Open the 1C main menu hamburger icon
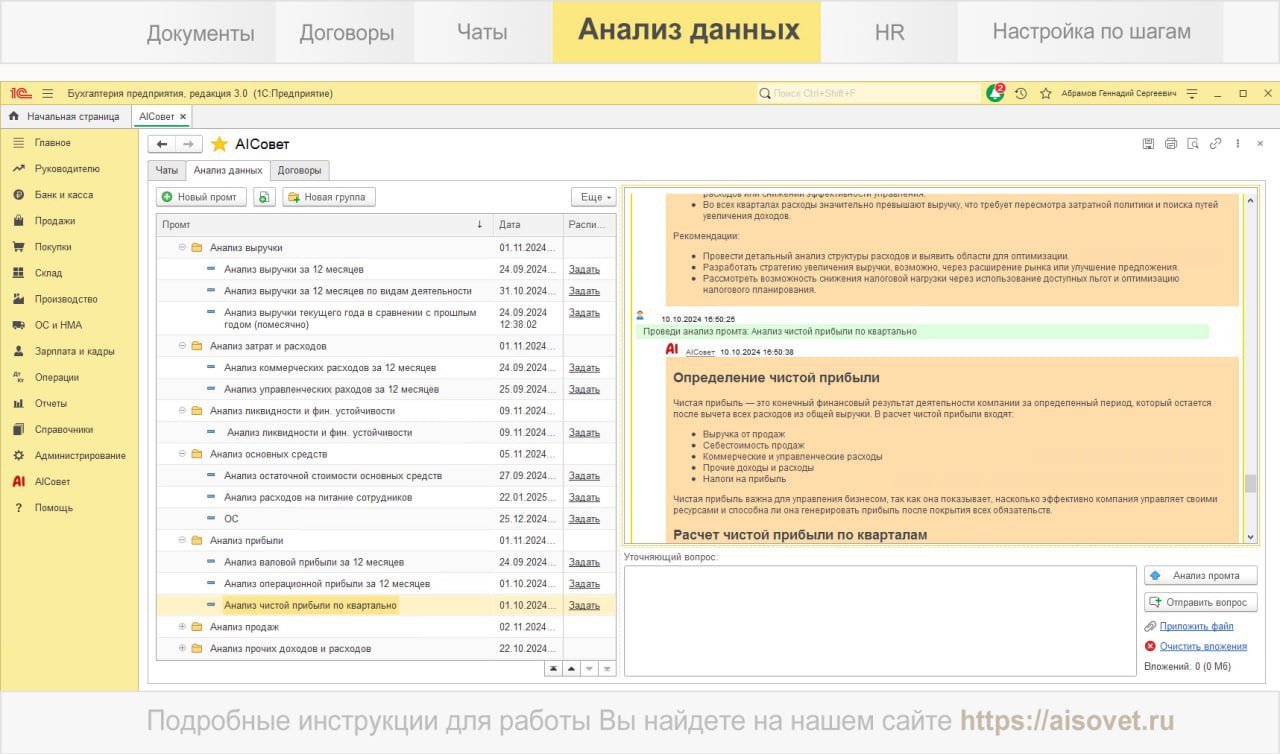Viewport: 1280px width, 754px height. tap(47, 93)
